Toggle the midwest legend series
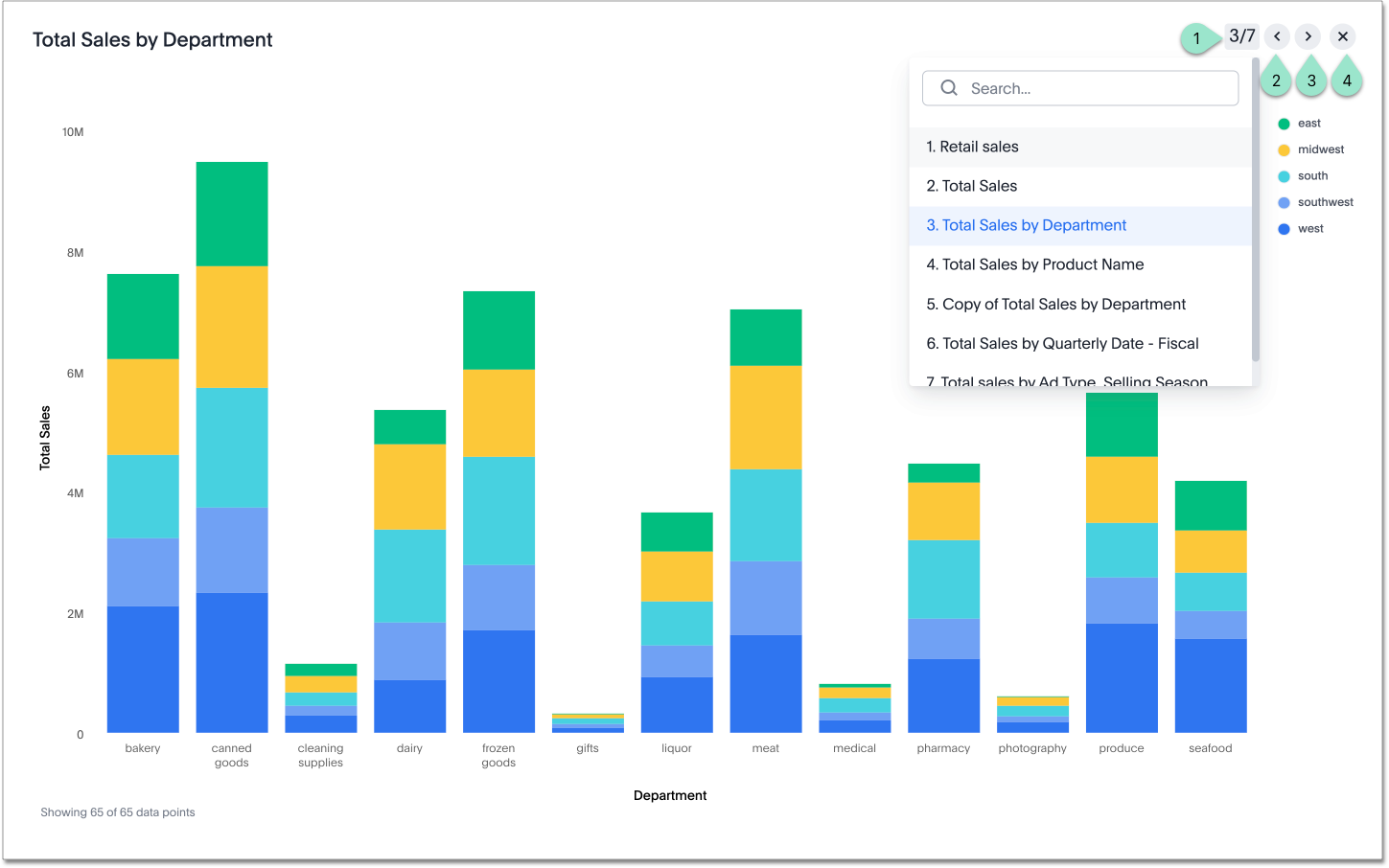1389x868 pixels. (x=1320, y=149)
